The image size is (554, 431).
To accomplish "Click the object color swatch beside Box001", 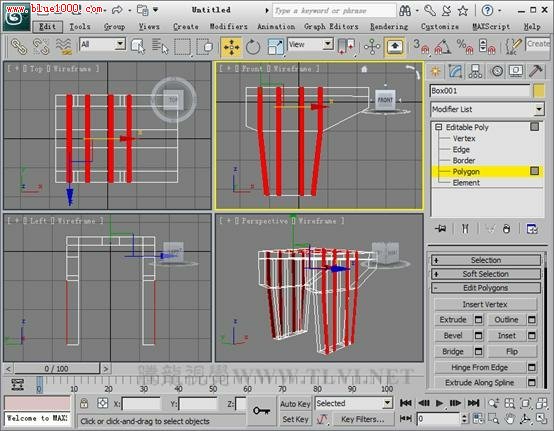I will pyautogui.click(x=539, y=91).
